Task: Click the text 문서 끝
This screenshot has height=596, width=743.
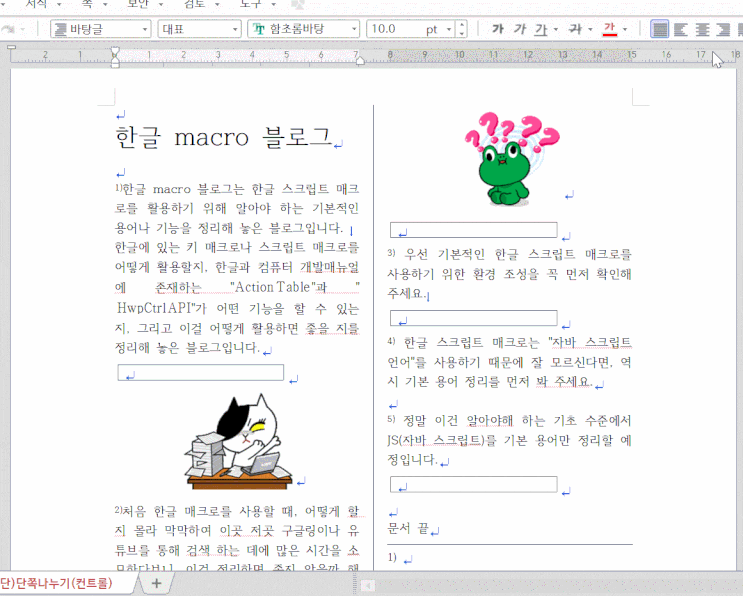Action: tap(408, 528)
